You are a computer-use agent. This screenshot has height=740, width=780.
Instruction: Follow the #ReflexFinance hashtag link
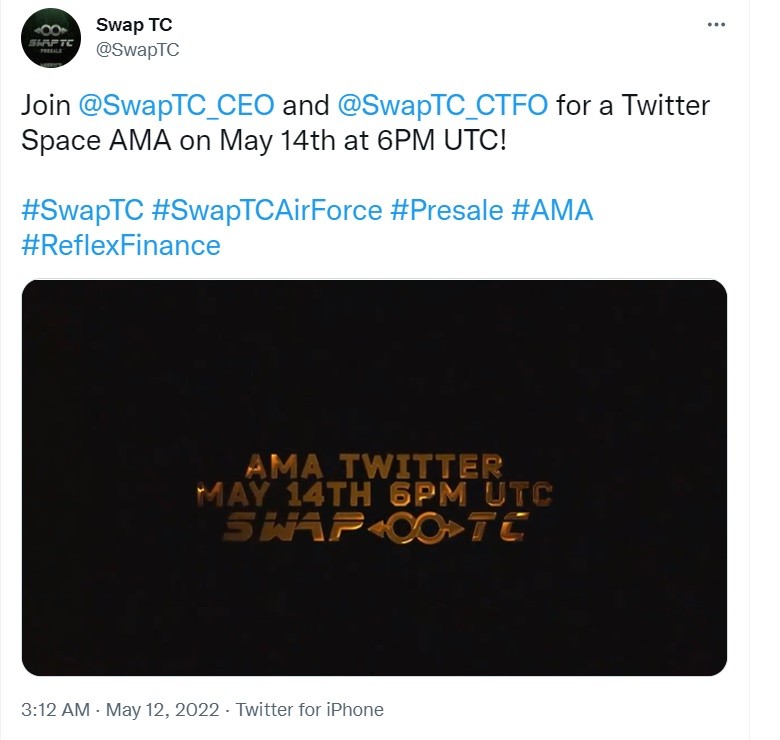click(121, 245)
